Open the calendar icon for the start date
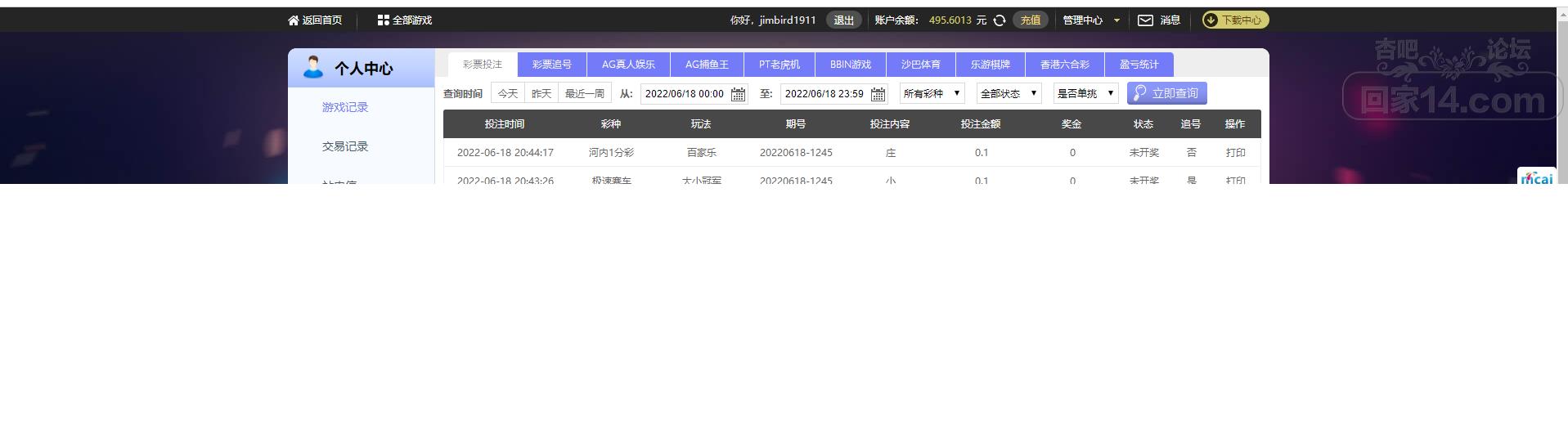1568x448 pixels. pos(738,94)
